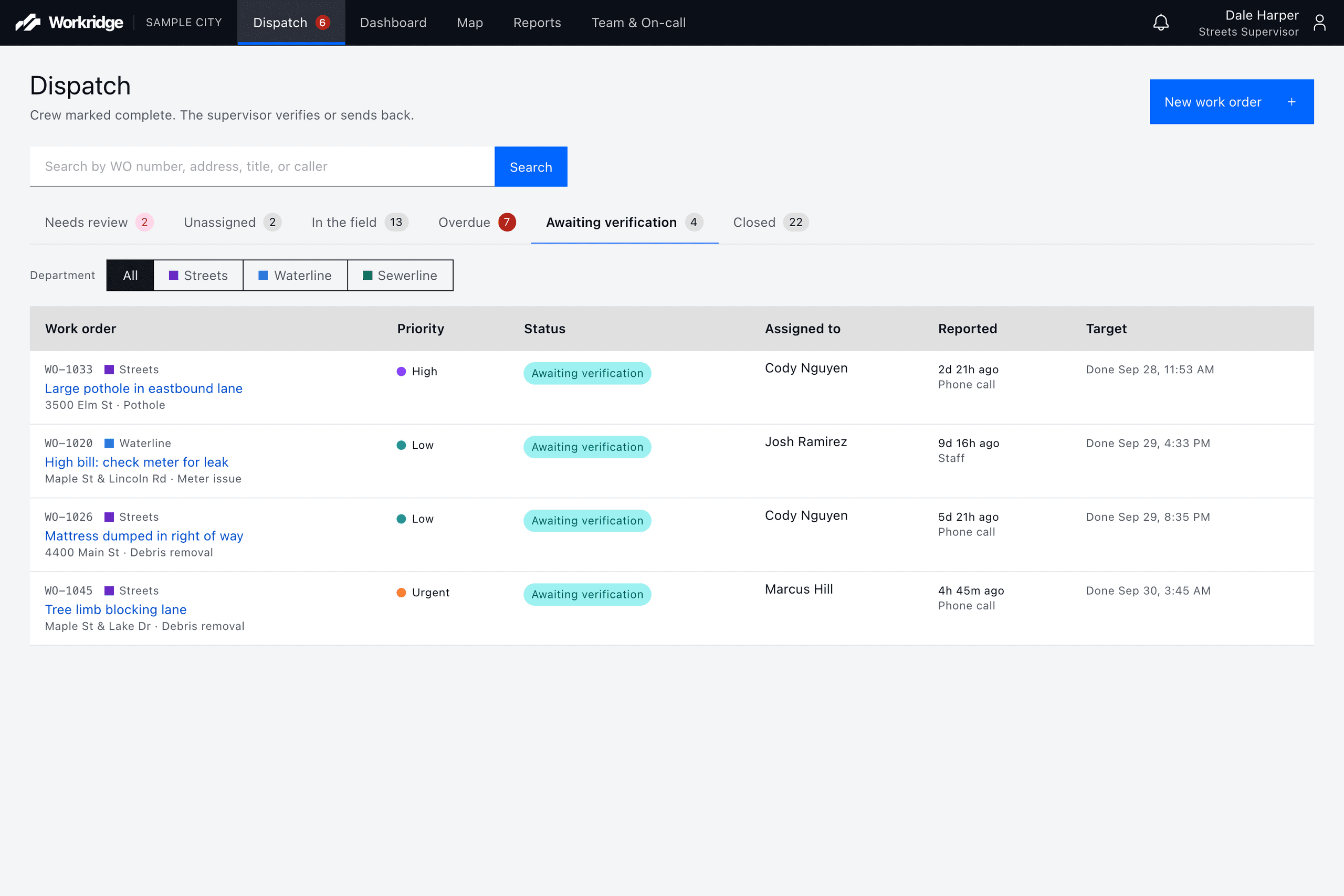
Task: Click the Workridge logo
Action: (69, 22)
